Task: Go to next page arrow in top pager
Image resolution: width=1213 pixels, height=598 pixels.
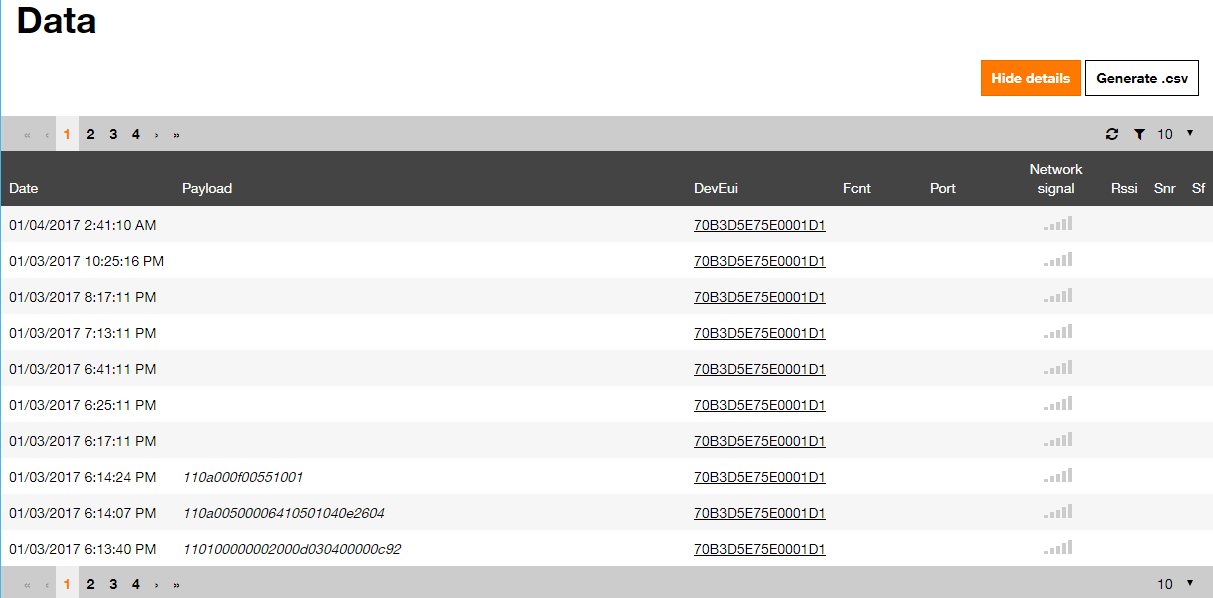Action: tap(156, 134)
